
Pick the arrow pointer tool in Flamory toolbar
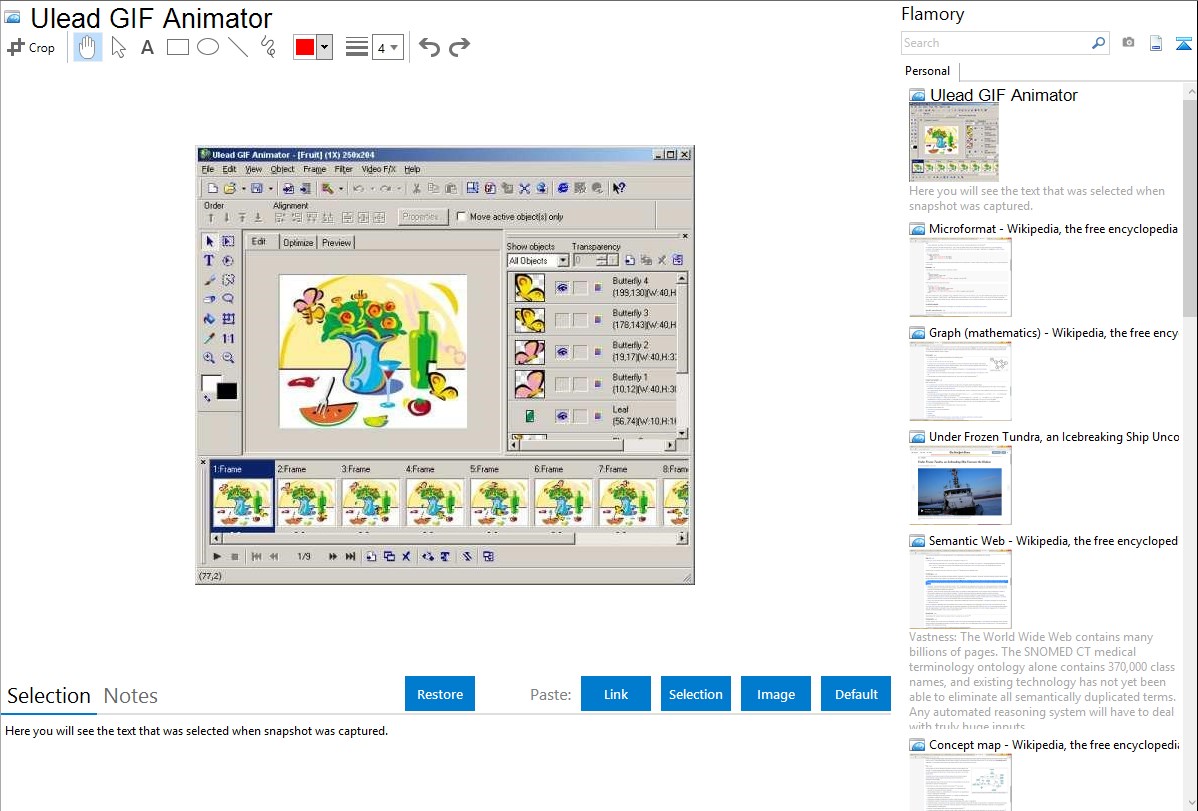(x=118, y=47)
